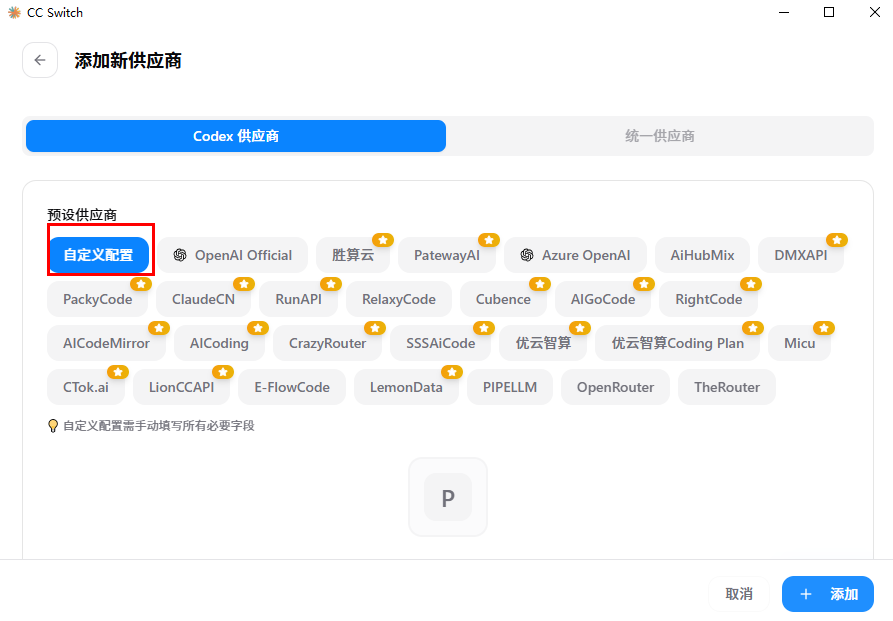
Task: Click the 添加新供应商 page title
Action: coord(128,60)
